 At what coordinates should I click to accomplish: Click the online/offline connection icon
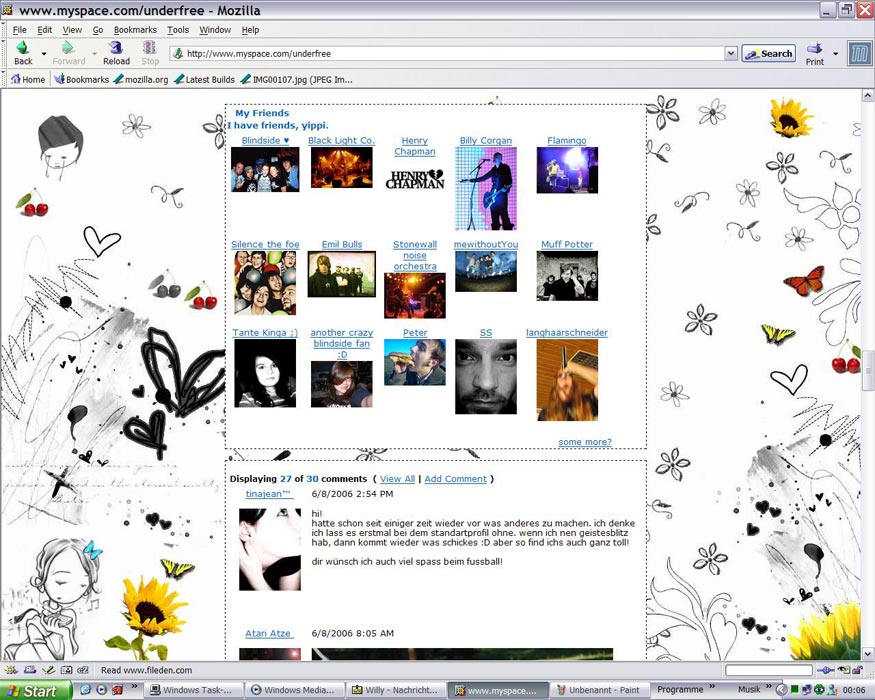tap(825, 670)
